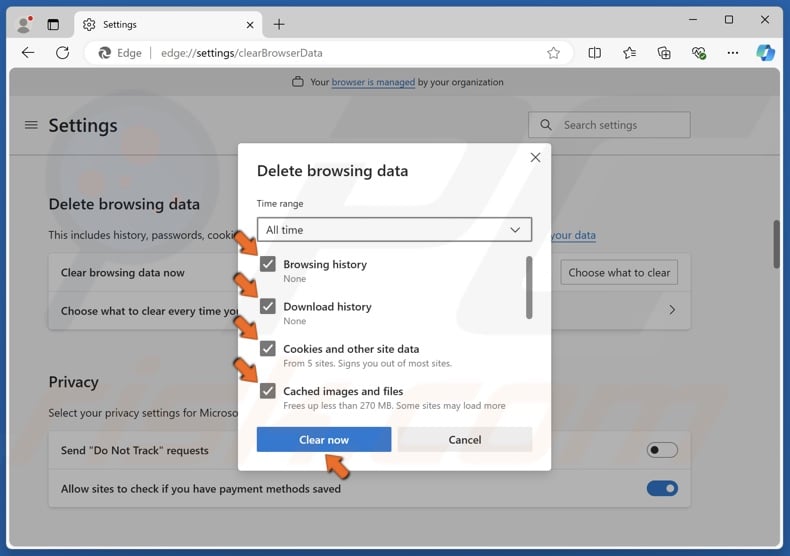Open the your data link
This screenshot has height=556, width=790.
[x=573, y=235]
